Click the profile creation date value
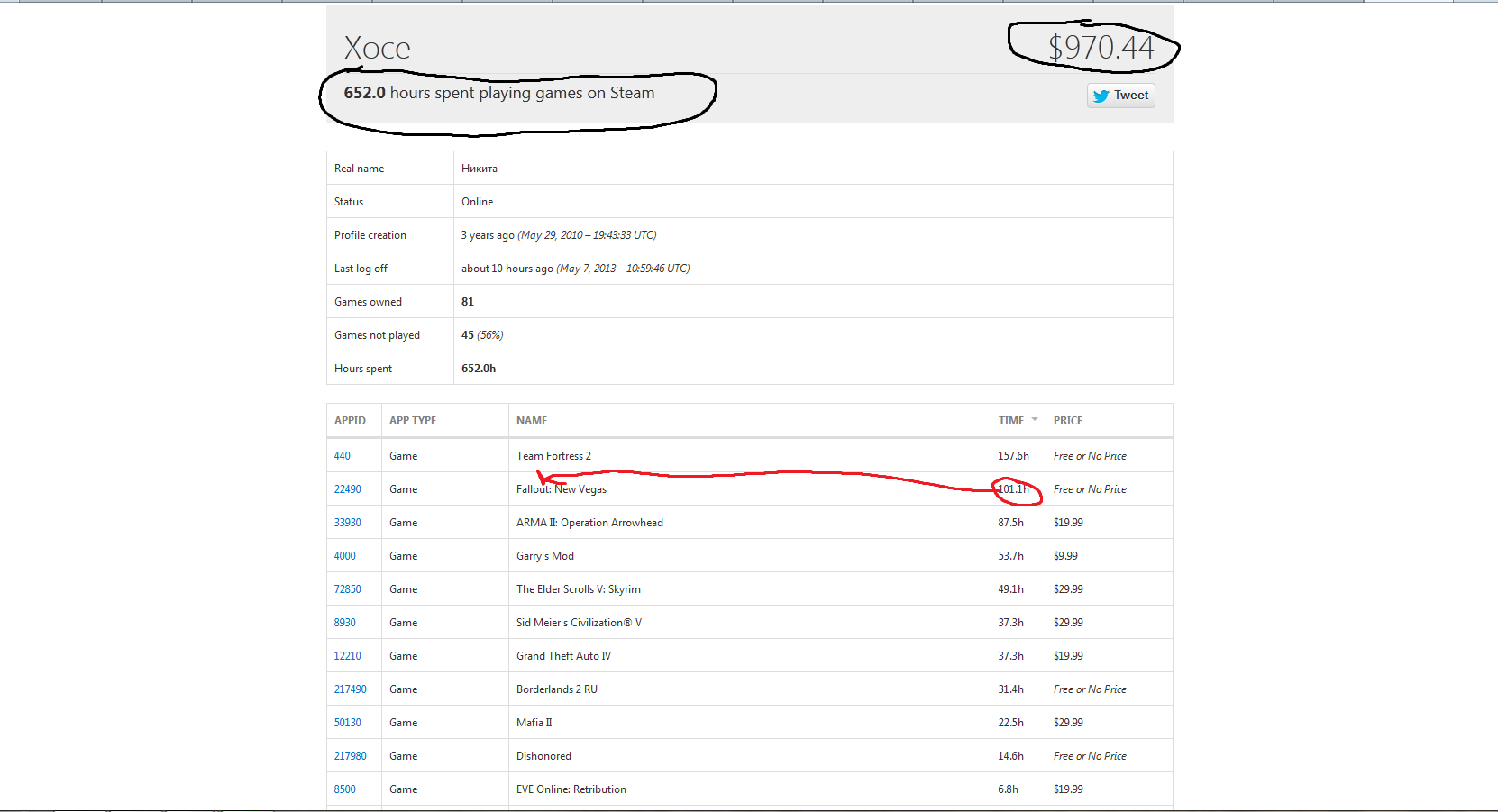Screen dimensions: 1498x812 click(x=559, y=235)
